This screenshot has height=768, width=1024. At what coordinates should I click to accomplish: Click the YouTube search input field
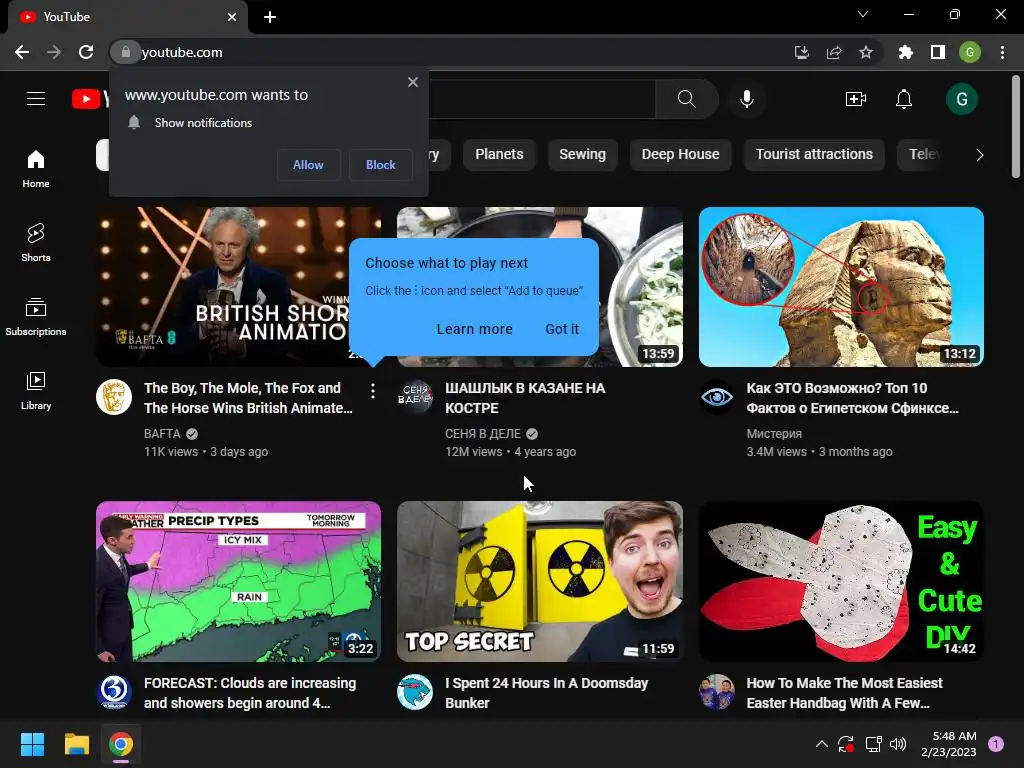click(x=542, y=99)
